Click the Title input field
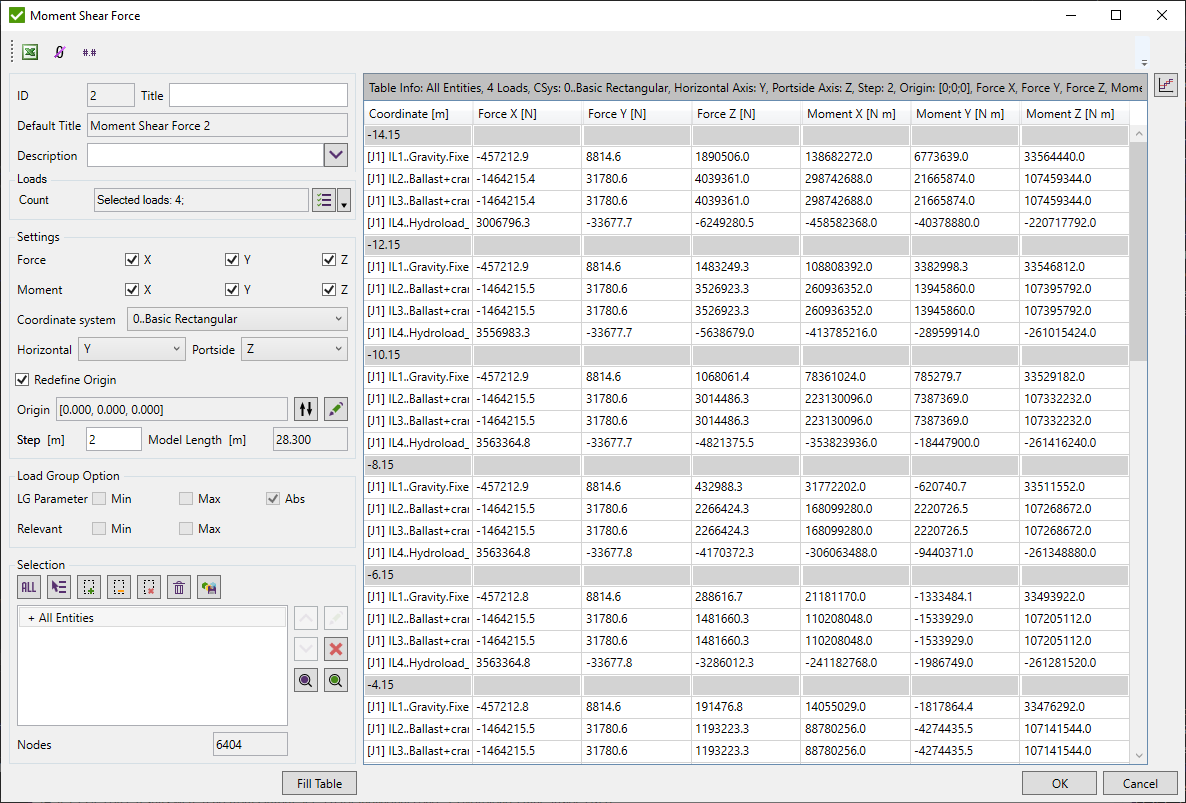This screenshot has width=1186, height=803. (258, 96)
